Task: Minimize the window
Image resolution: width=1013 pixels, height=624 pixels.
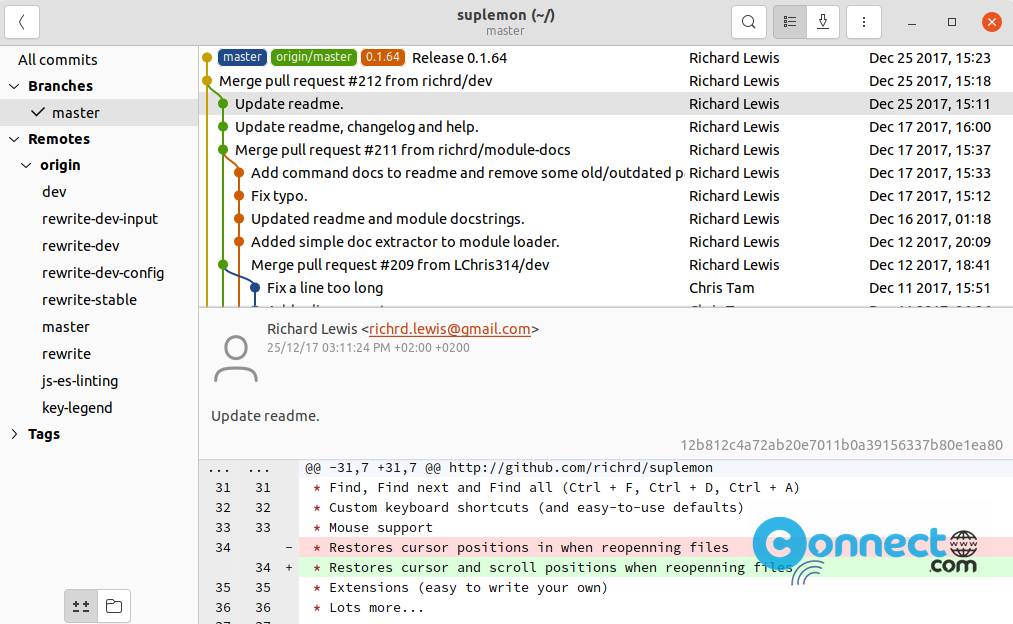Action: [912, 23]
